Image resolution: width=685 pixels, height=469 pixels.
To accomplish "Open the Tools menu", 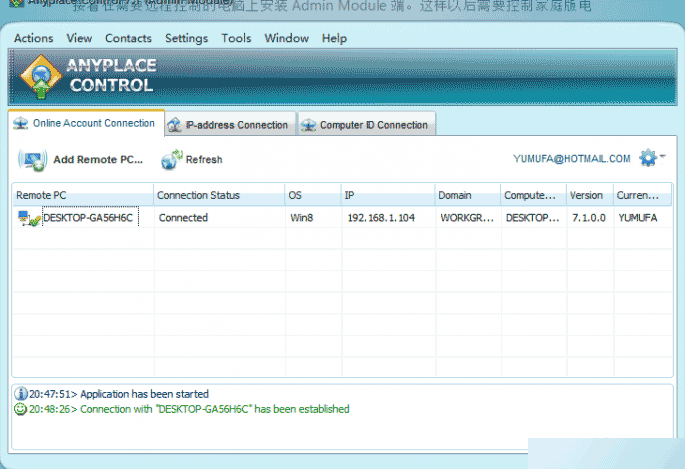I will pyautogui.click(x=236, y=38).
